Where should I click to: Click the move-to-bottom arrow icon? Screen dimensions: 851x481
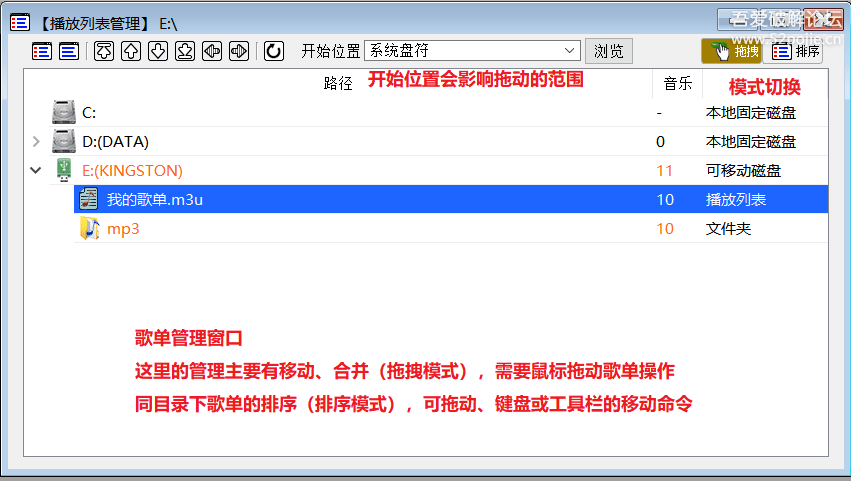(x=185, y=51)
